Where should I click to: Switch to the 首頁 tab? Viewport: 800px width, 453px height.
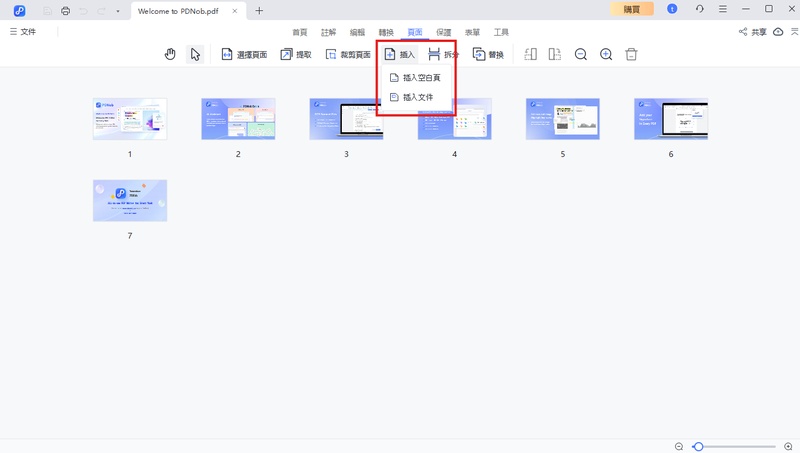coord(299,32)
